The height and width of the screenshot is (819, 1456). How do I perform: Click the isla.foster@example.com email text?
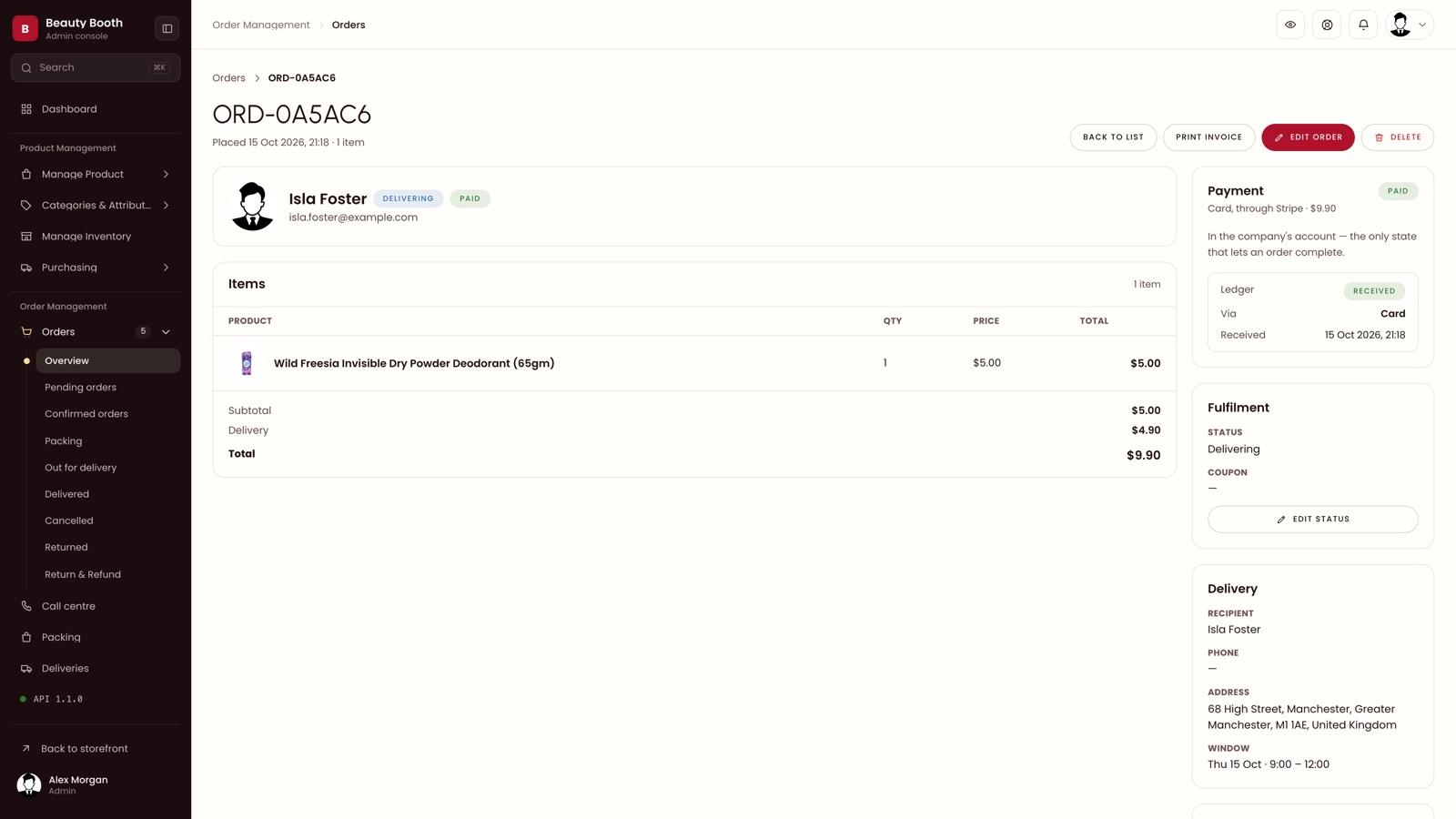(353, 217)
